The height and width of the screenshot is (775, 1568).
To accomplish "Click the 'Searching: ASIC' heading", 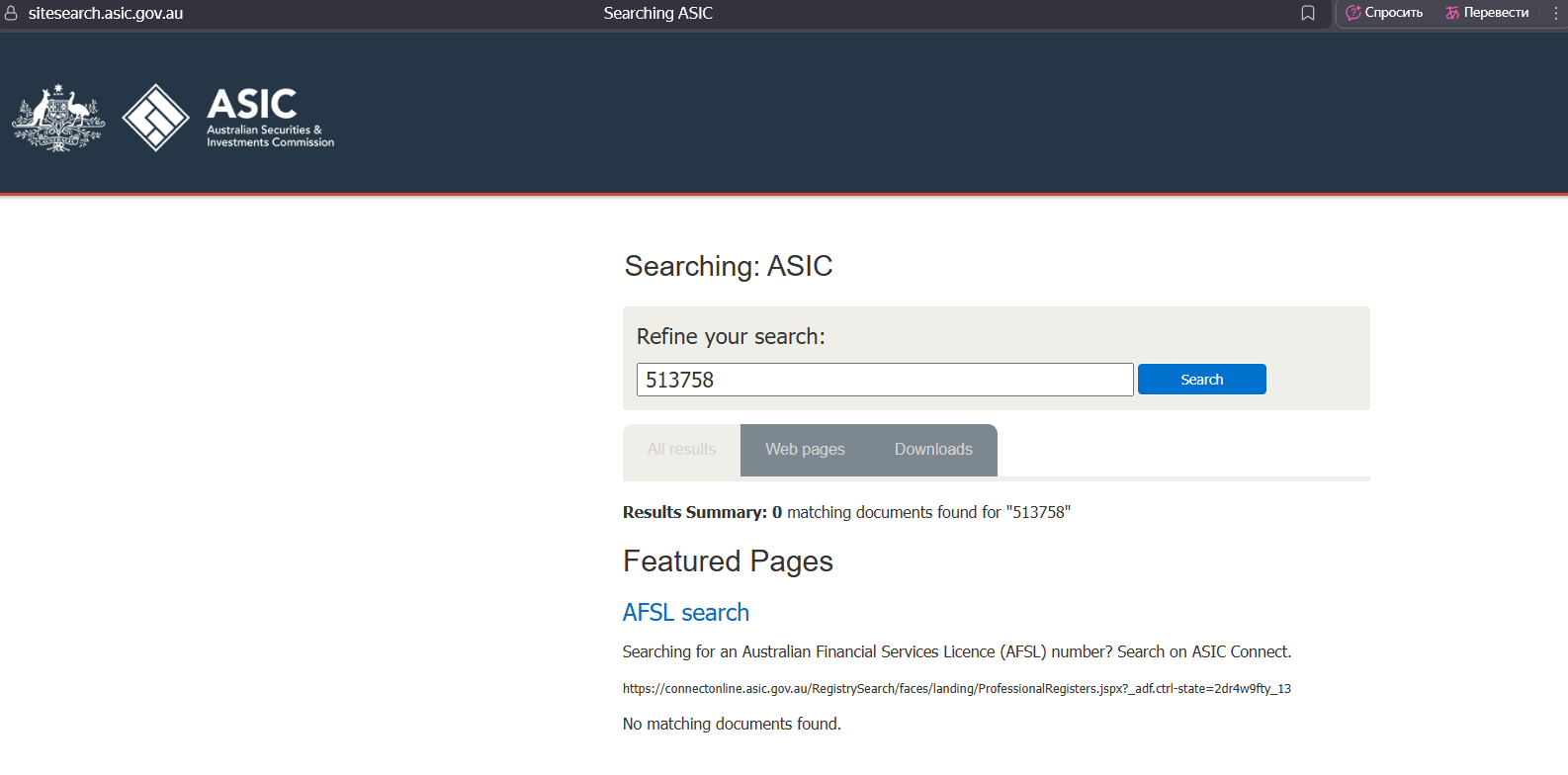I will pyautogui.click(x=729, y=266).
